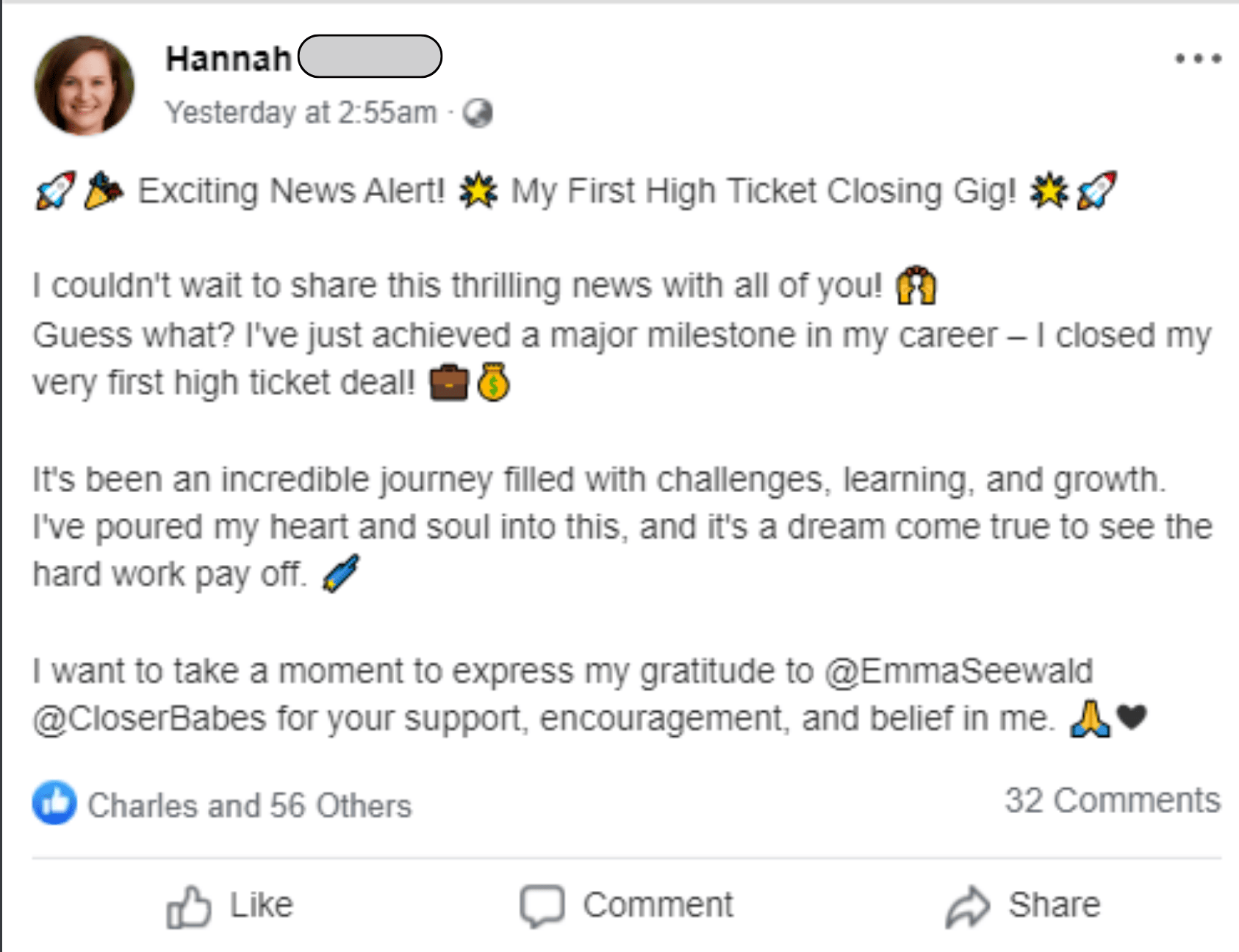Viewport: 1239px width, 952px height.
Task: Click the blue Like reaction badge
Action: click(55, 804)
